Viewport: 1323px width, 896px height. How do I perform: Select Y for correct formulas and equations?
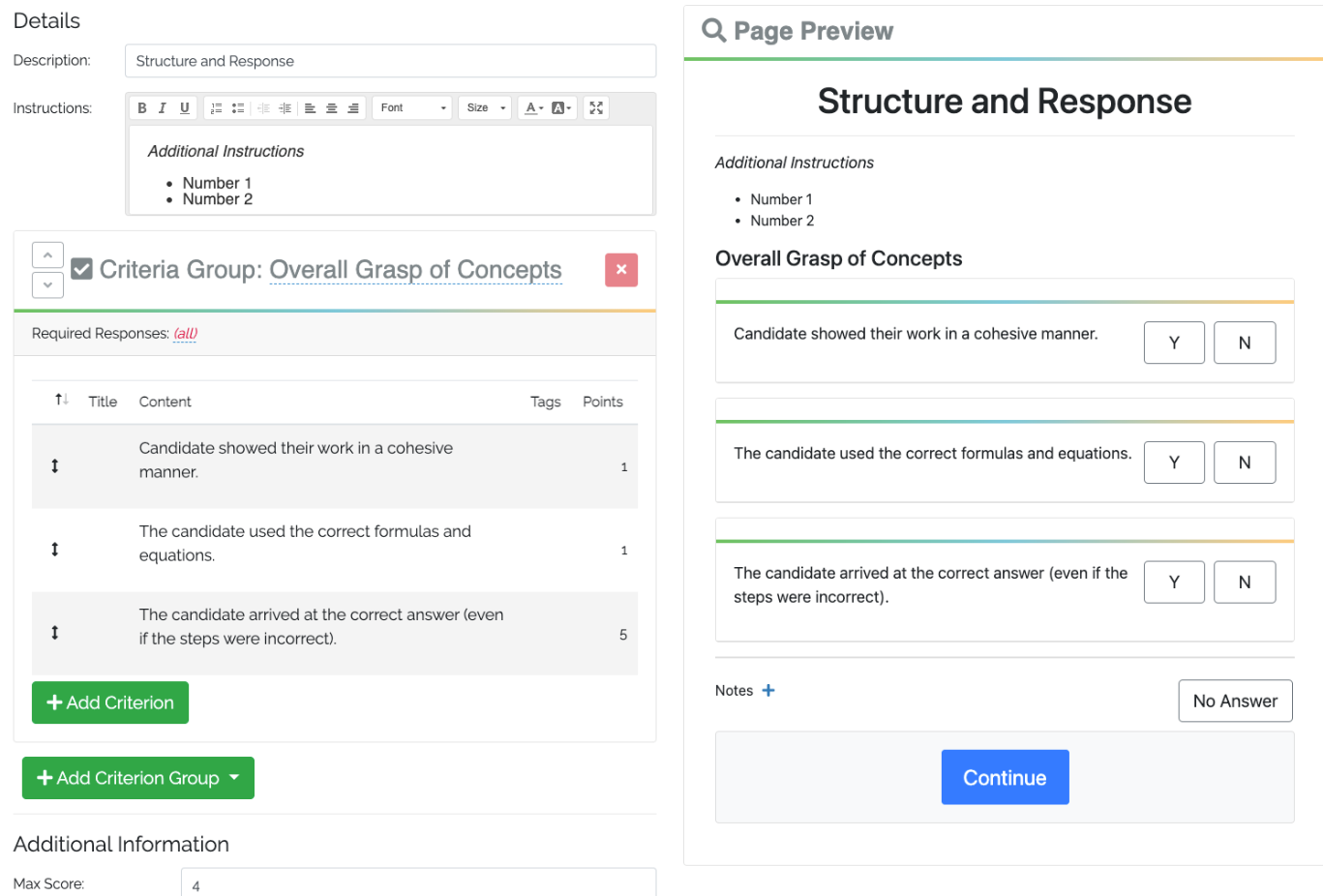tap(1174, 463)
